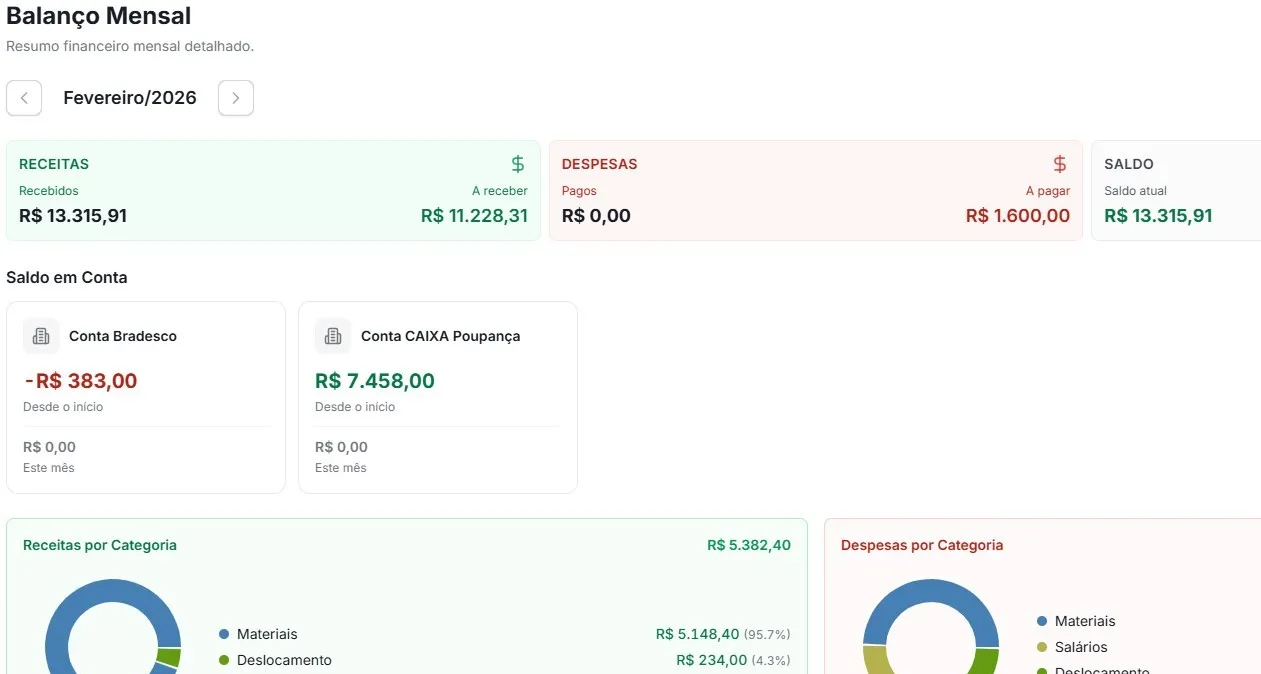Click the A receber value R$ 11.228,31

474,215
